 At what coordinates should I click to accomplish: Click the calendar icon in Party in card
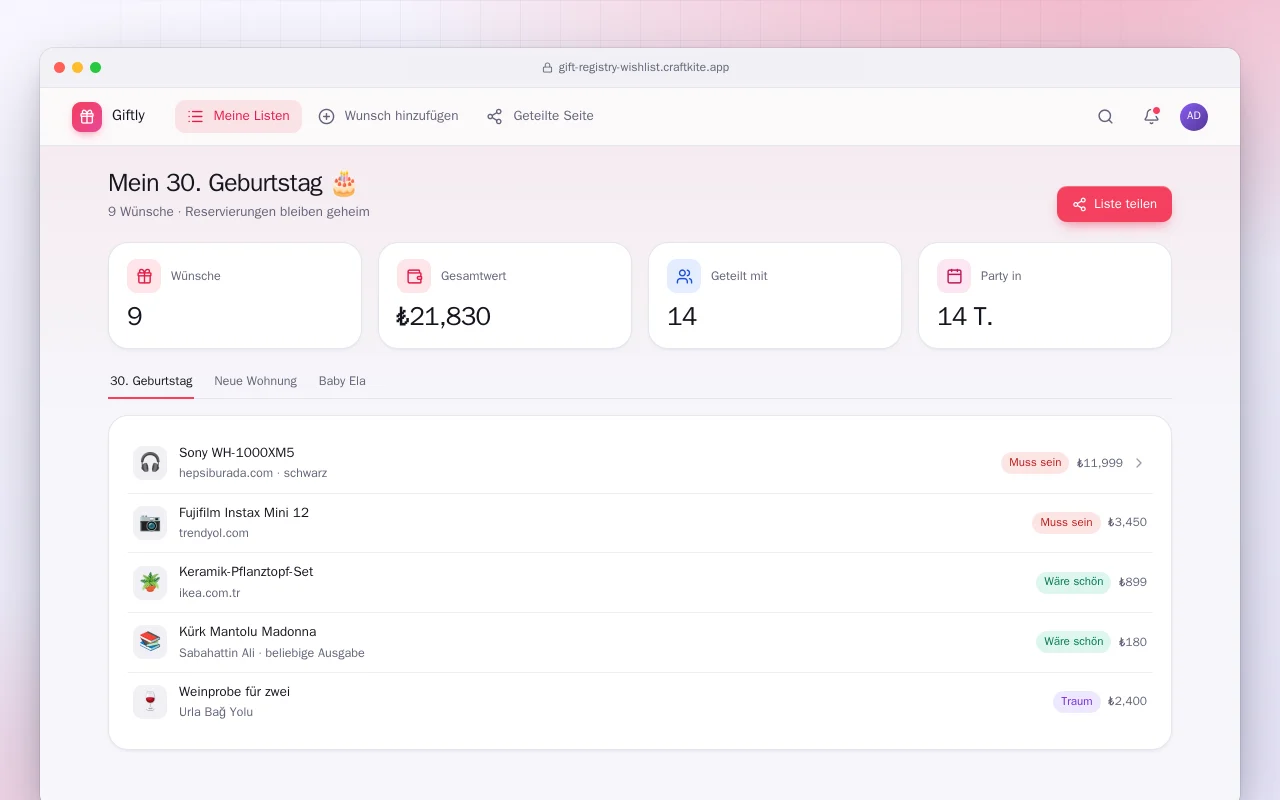954,276
